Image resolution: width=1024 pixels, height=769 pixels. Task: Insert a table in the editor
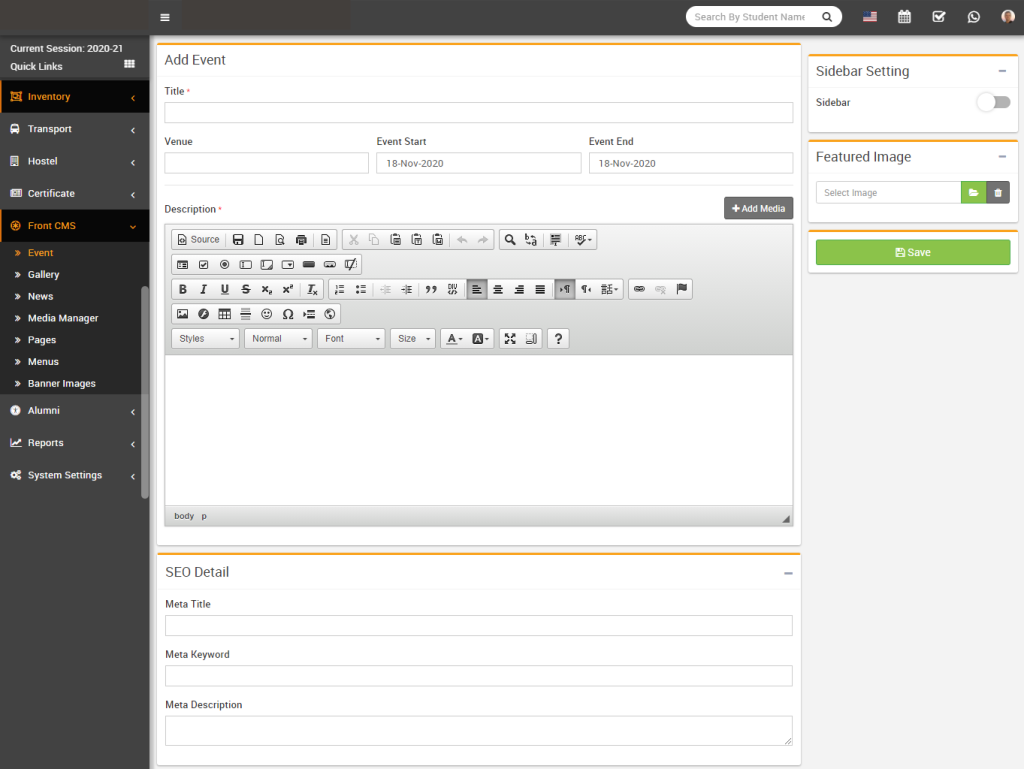click(225, 314)
